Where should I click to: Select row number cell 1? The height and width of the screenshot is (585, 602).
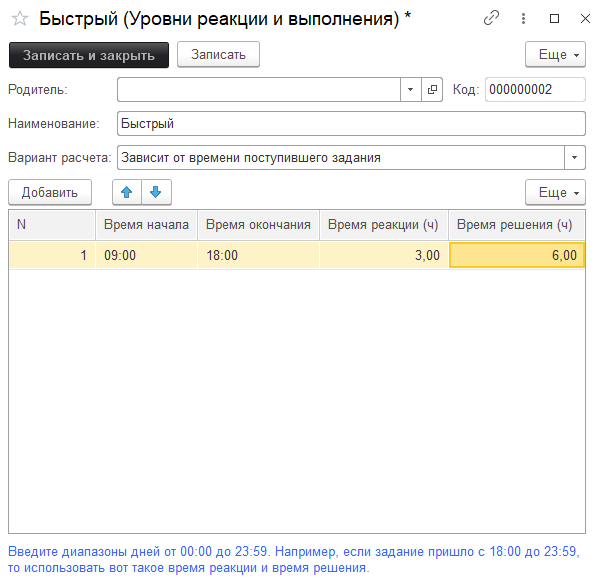pyautogui.click(x=52, y=255)
